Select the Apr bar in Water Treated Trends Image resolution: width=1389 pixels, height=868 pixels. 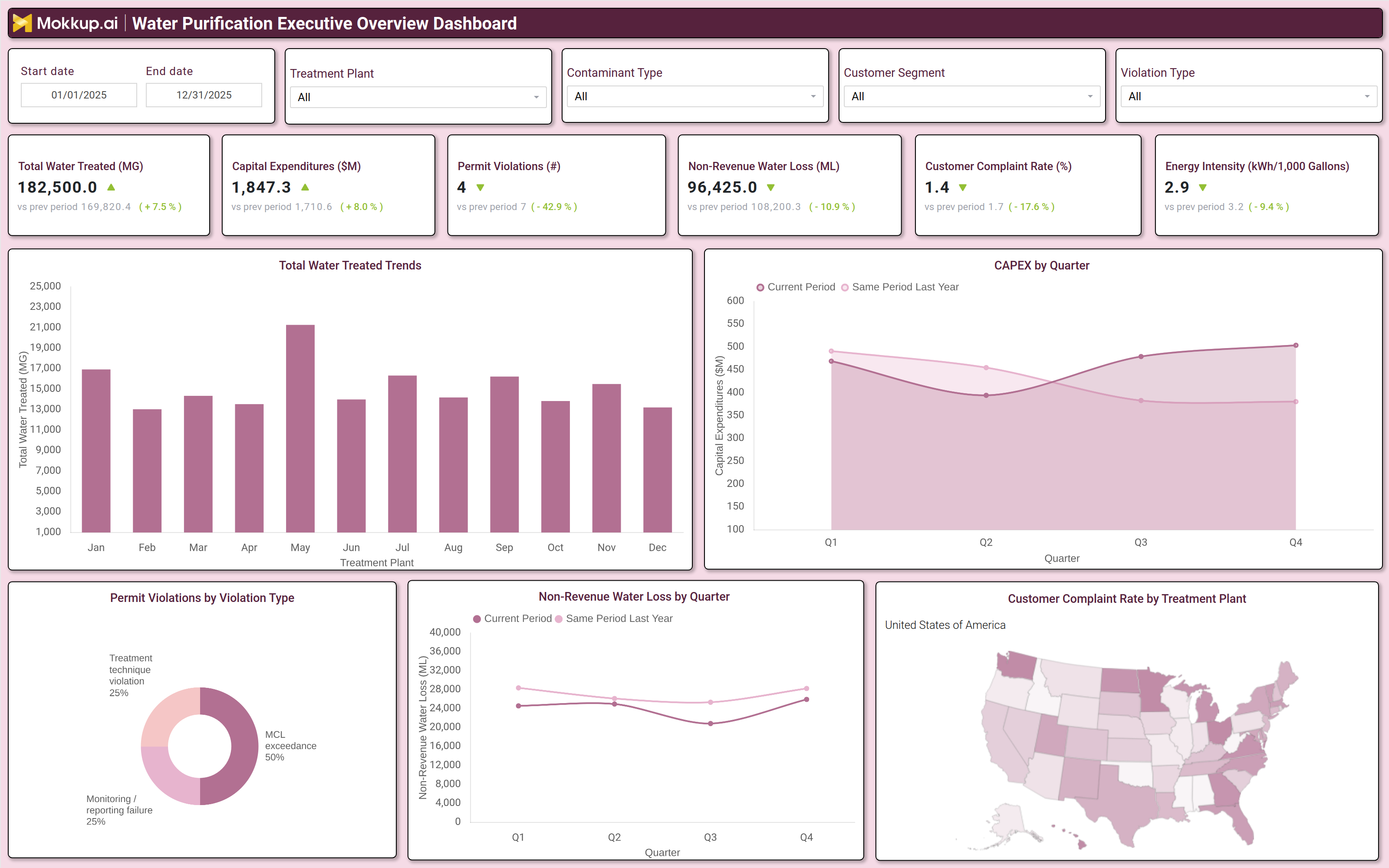point(249,468)
